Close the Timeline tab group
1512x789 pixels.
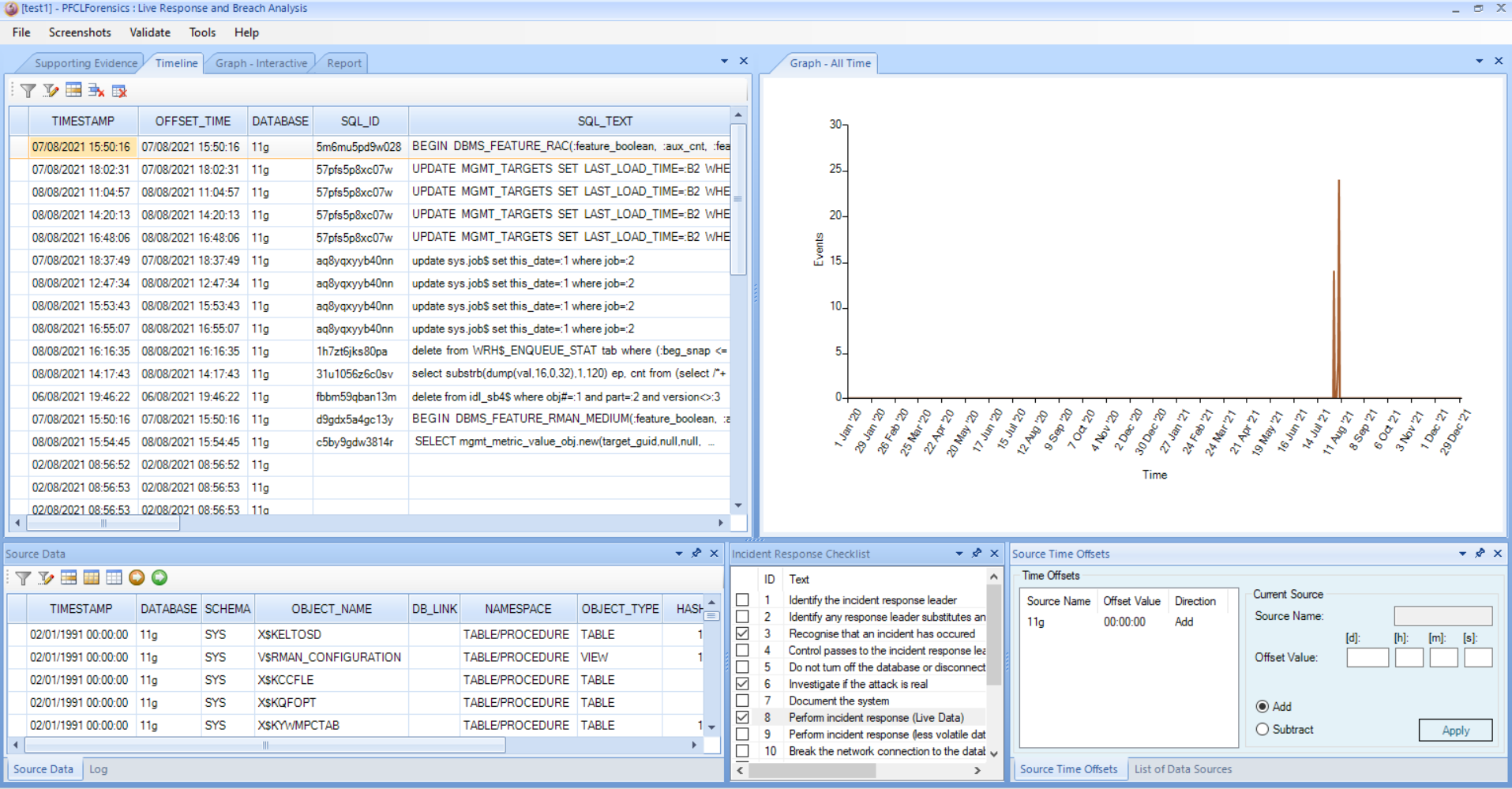click(743, 61)
